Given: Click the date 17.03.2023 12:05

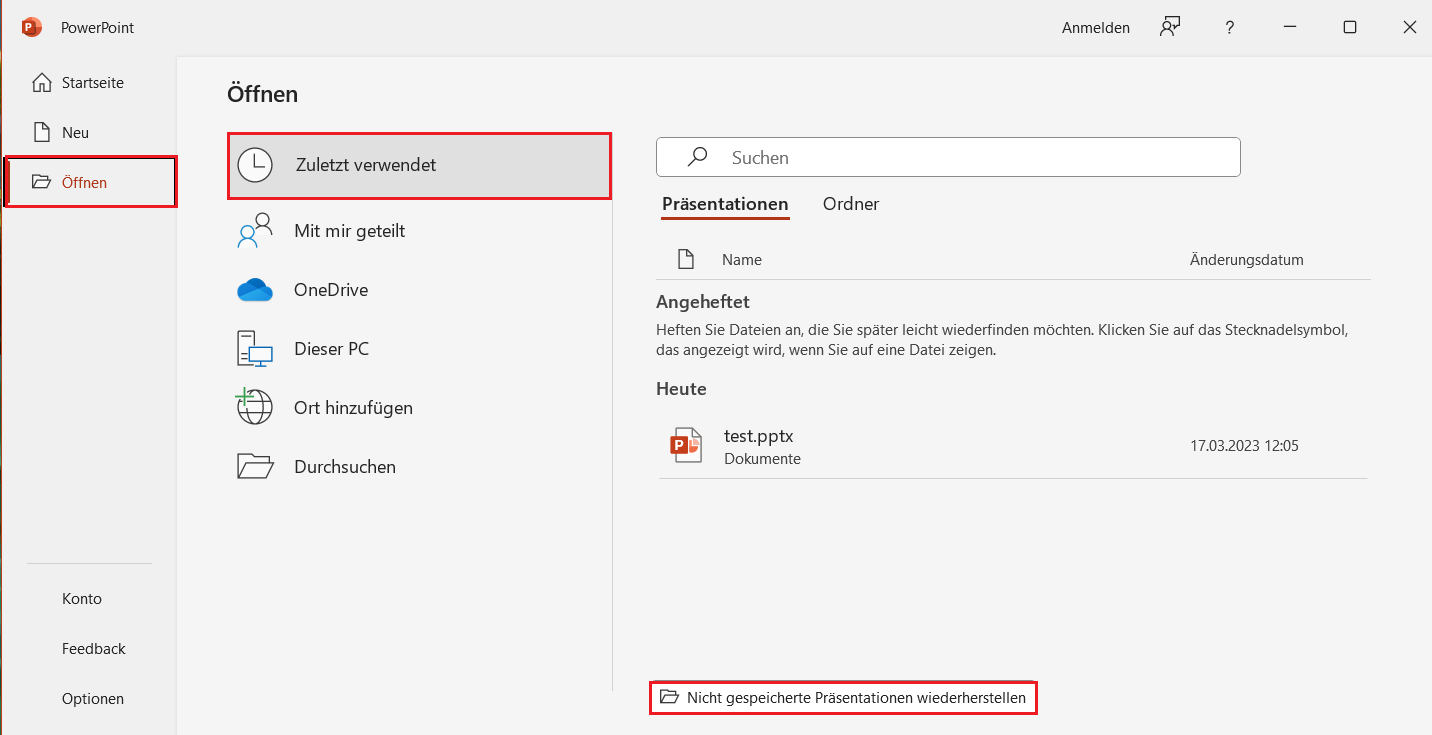Looking at the screenshot, I should tap(1245, 445).
